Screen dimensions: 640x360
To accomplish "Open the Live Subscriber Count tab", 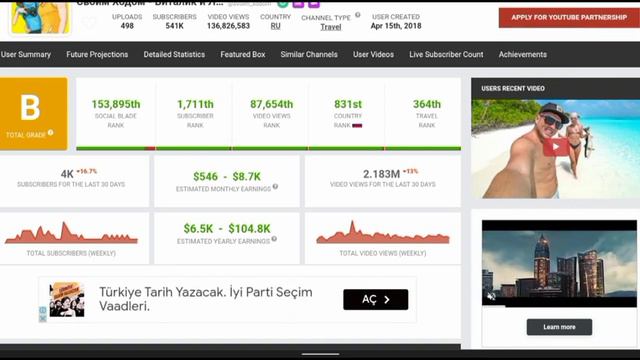I will click(x=446, y=54).
